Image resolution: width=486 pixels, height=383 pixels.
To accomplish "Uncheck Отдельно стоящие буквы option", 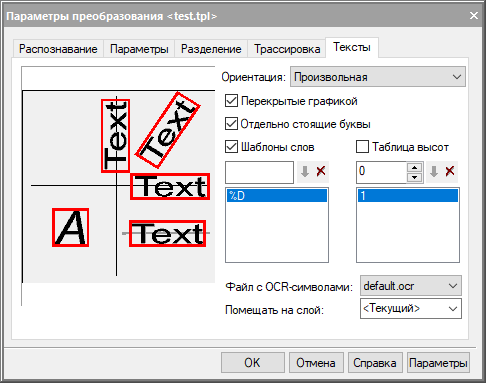I will 231,124.
